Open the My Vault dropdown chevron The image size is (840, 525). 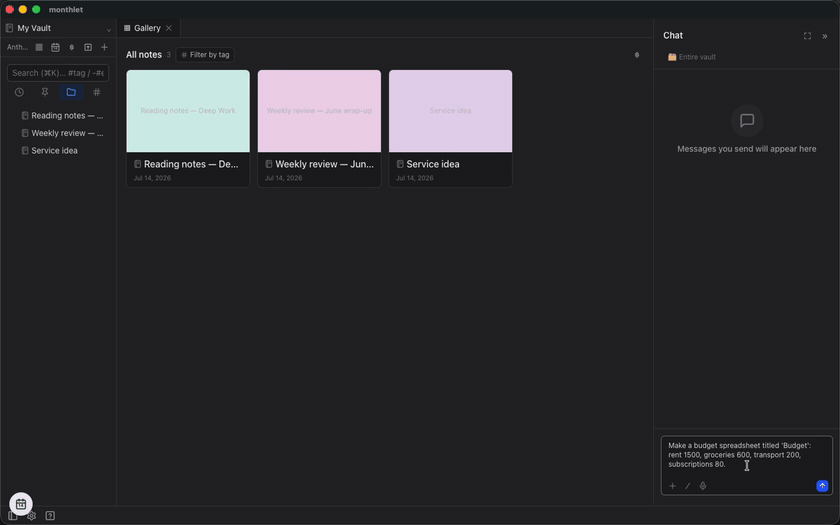[x=108, y=29]
